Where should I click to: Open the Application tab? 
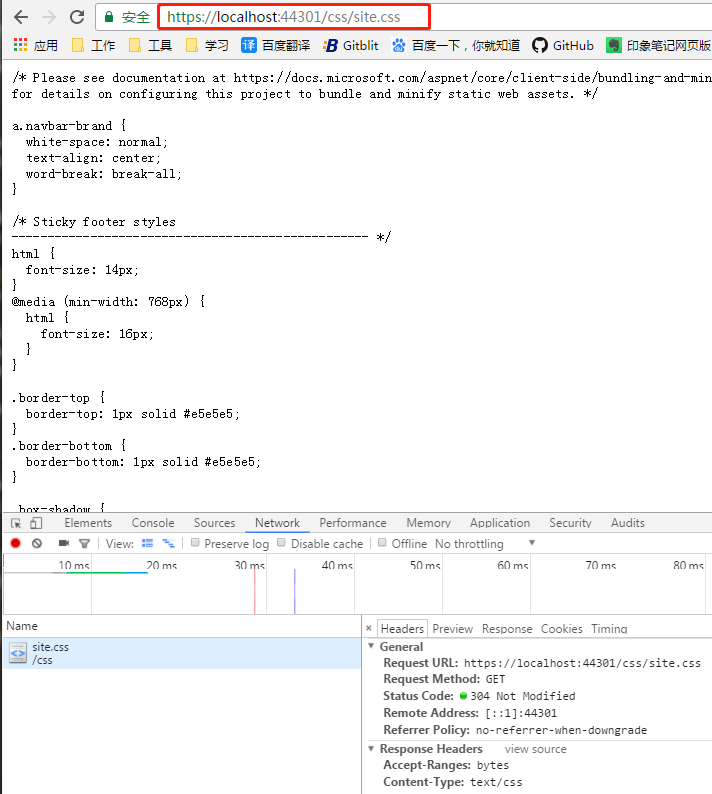click(x=500, y=523)
